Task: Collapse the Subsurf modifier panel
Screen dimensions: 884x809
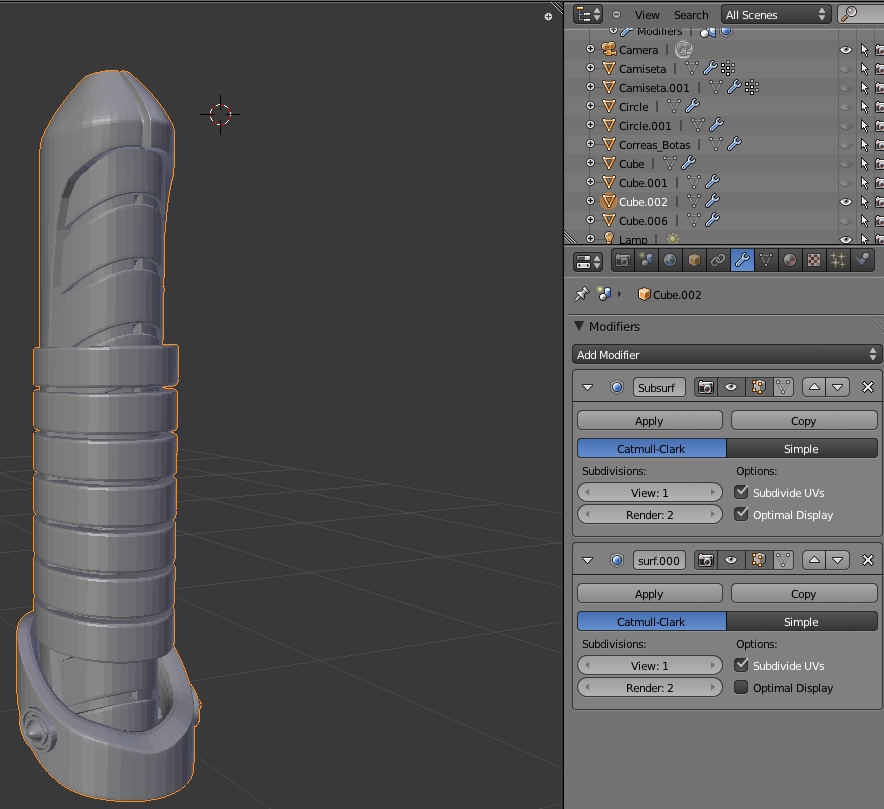Action: 587,388
